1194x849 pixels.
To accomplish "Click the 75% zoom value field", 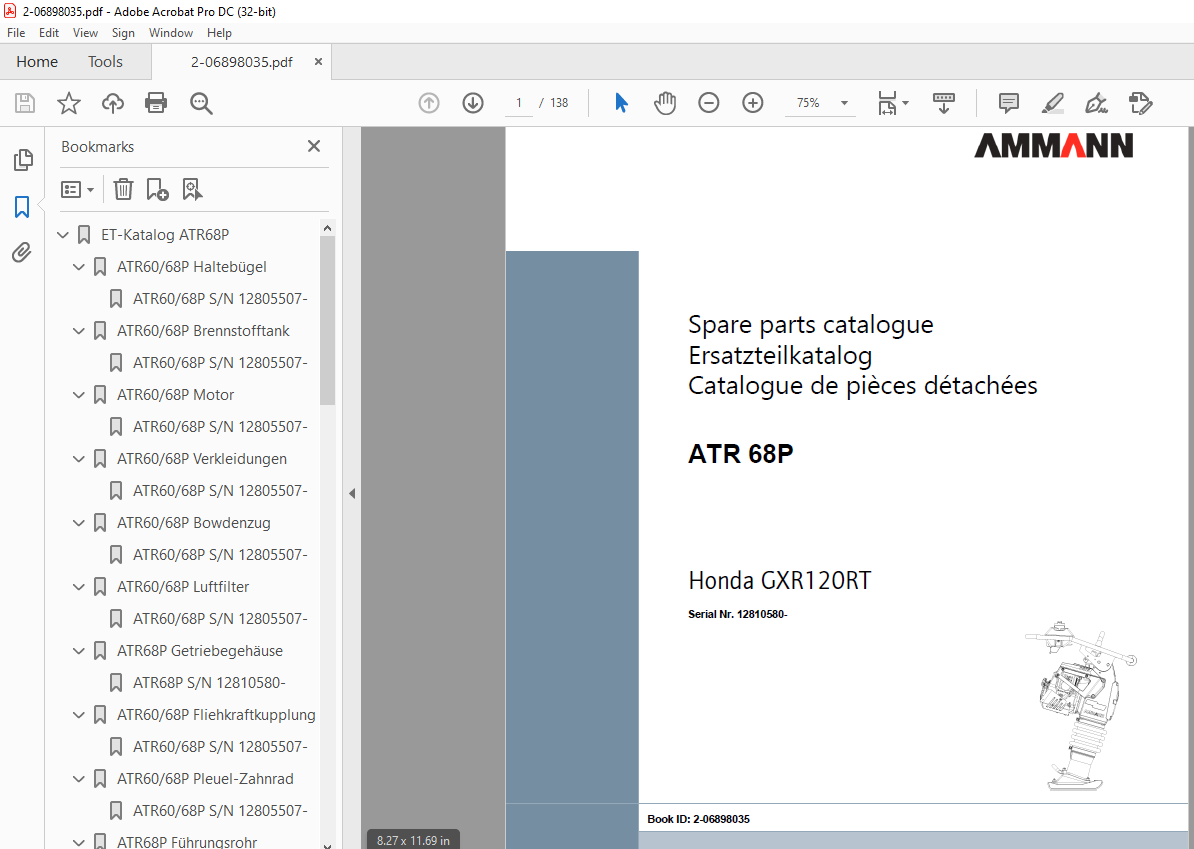I will (808, 103).
